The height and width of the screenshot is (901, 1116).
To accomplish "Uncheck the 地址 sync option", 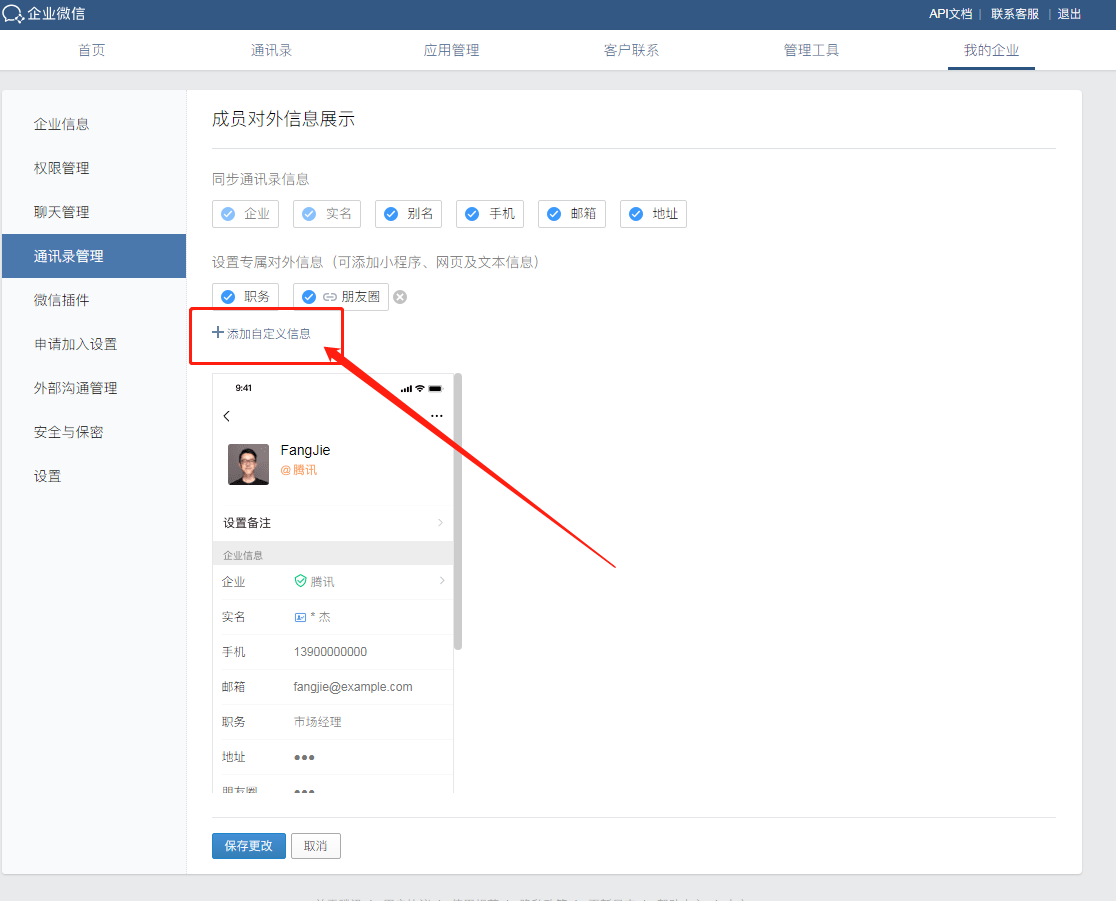I will click(636, 214).
